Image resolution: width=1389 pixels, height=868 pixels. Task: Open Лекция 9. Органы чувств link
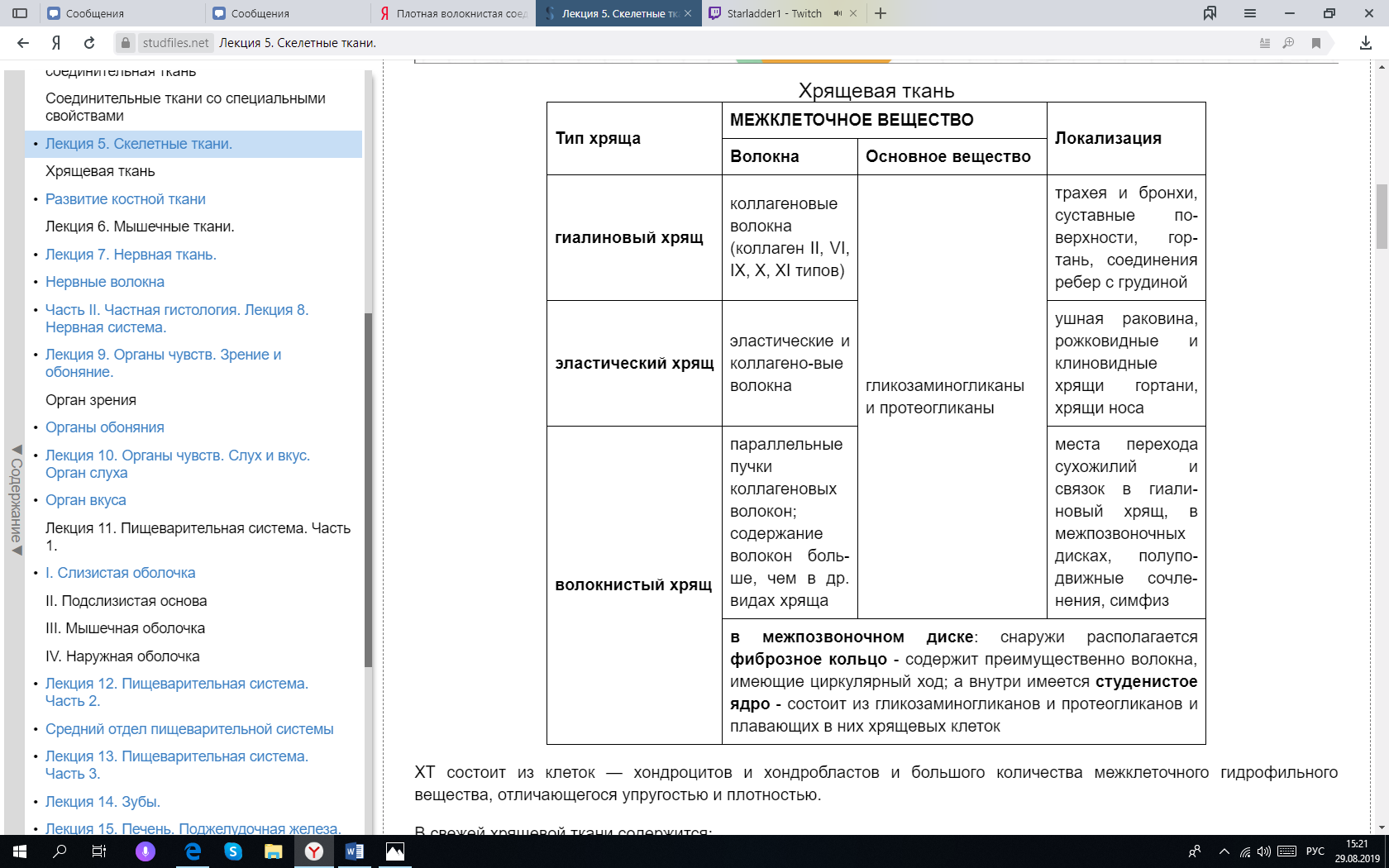tap(164, 363)
